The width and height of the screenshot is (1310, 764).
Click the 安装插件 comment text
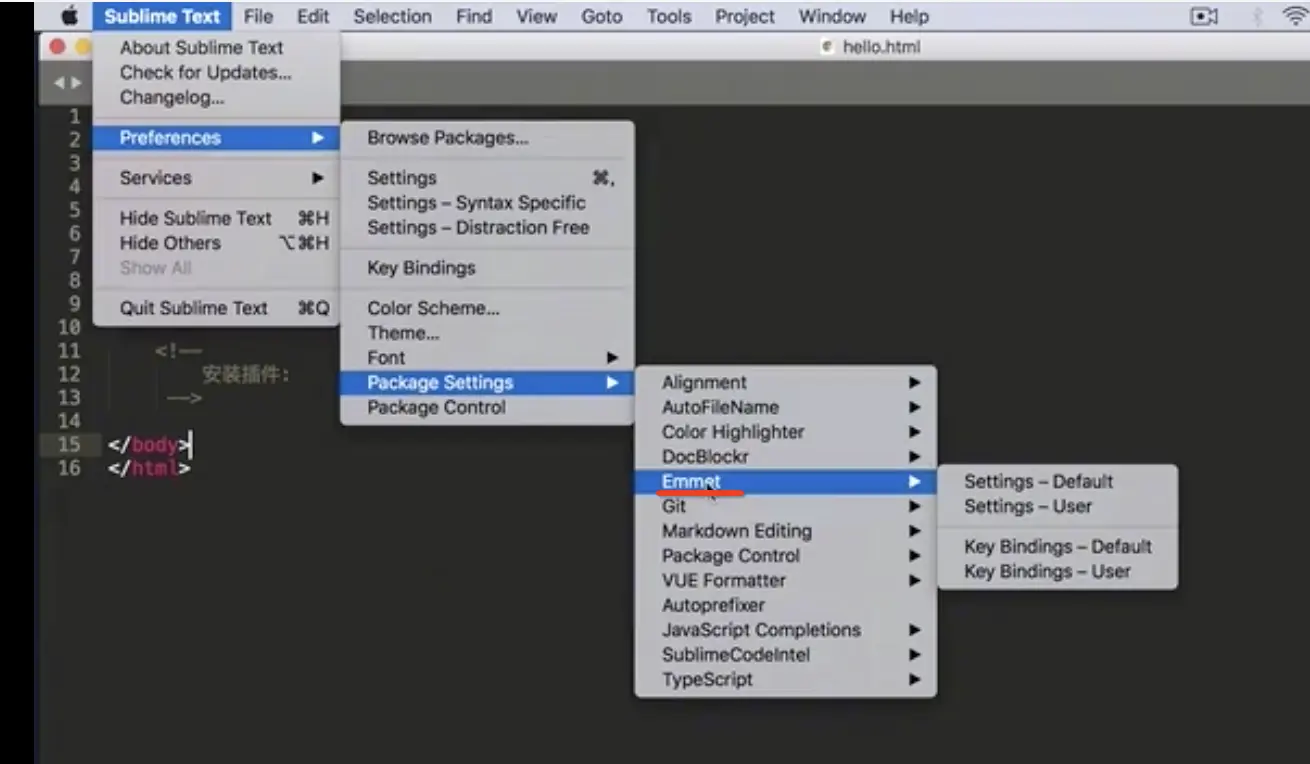click(246, 375)
